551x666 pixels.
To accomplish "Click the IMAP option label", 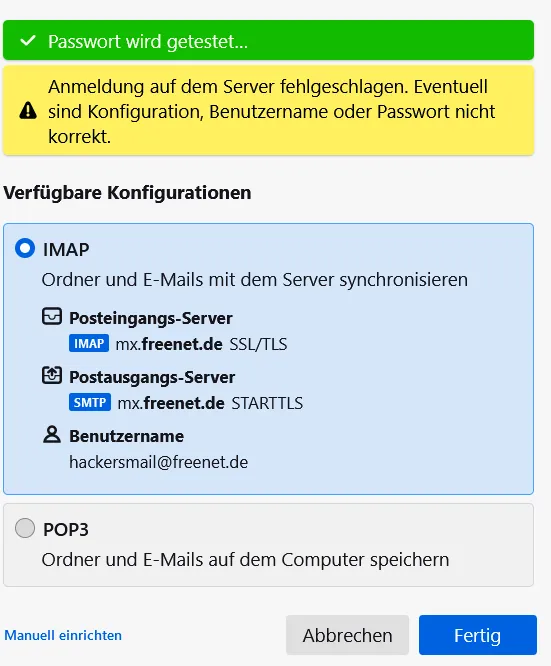I will tap(66, 249).
